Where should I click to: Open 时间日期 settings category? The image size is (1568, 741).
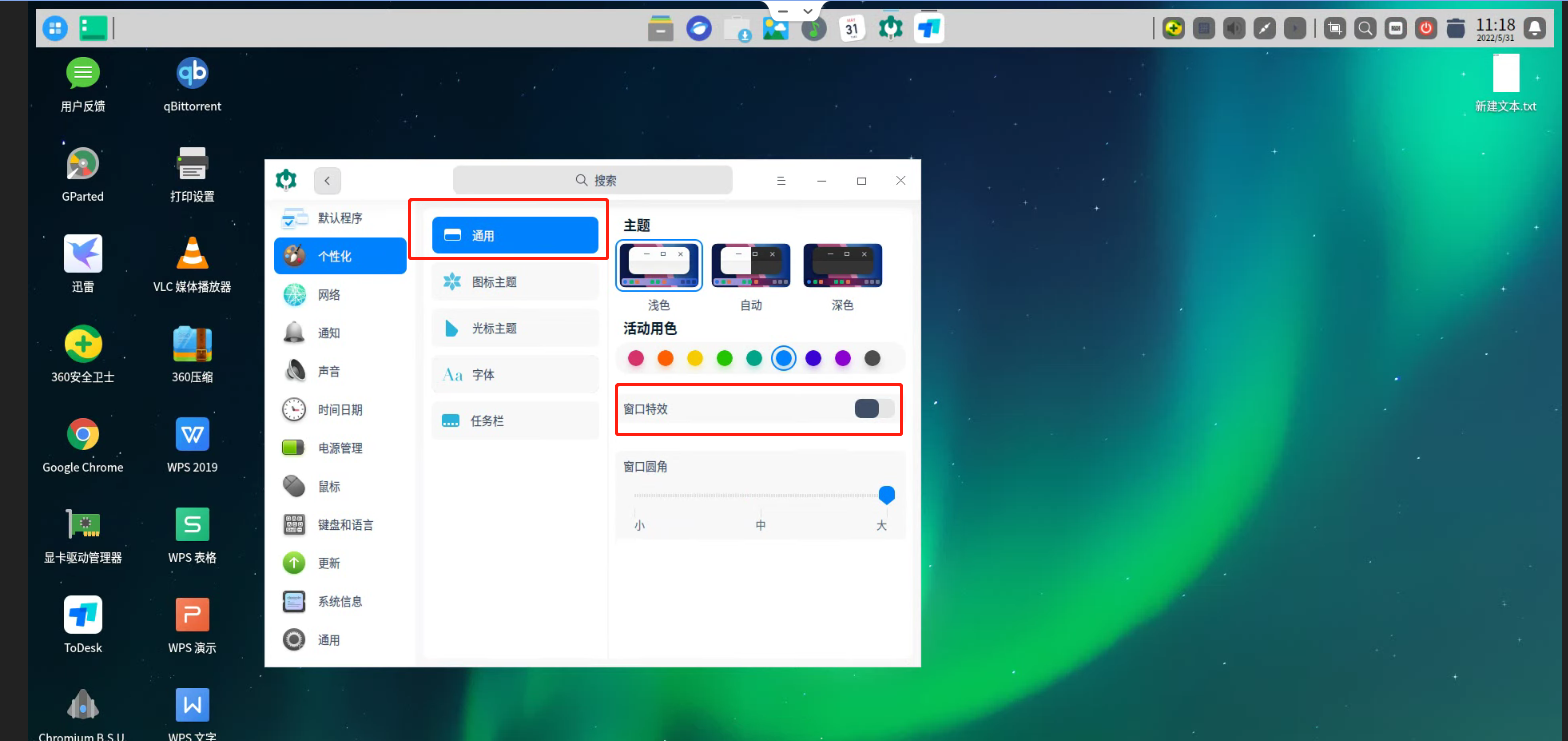pos(340,410)
